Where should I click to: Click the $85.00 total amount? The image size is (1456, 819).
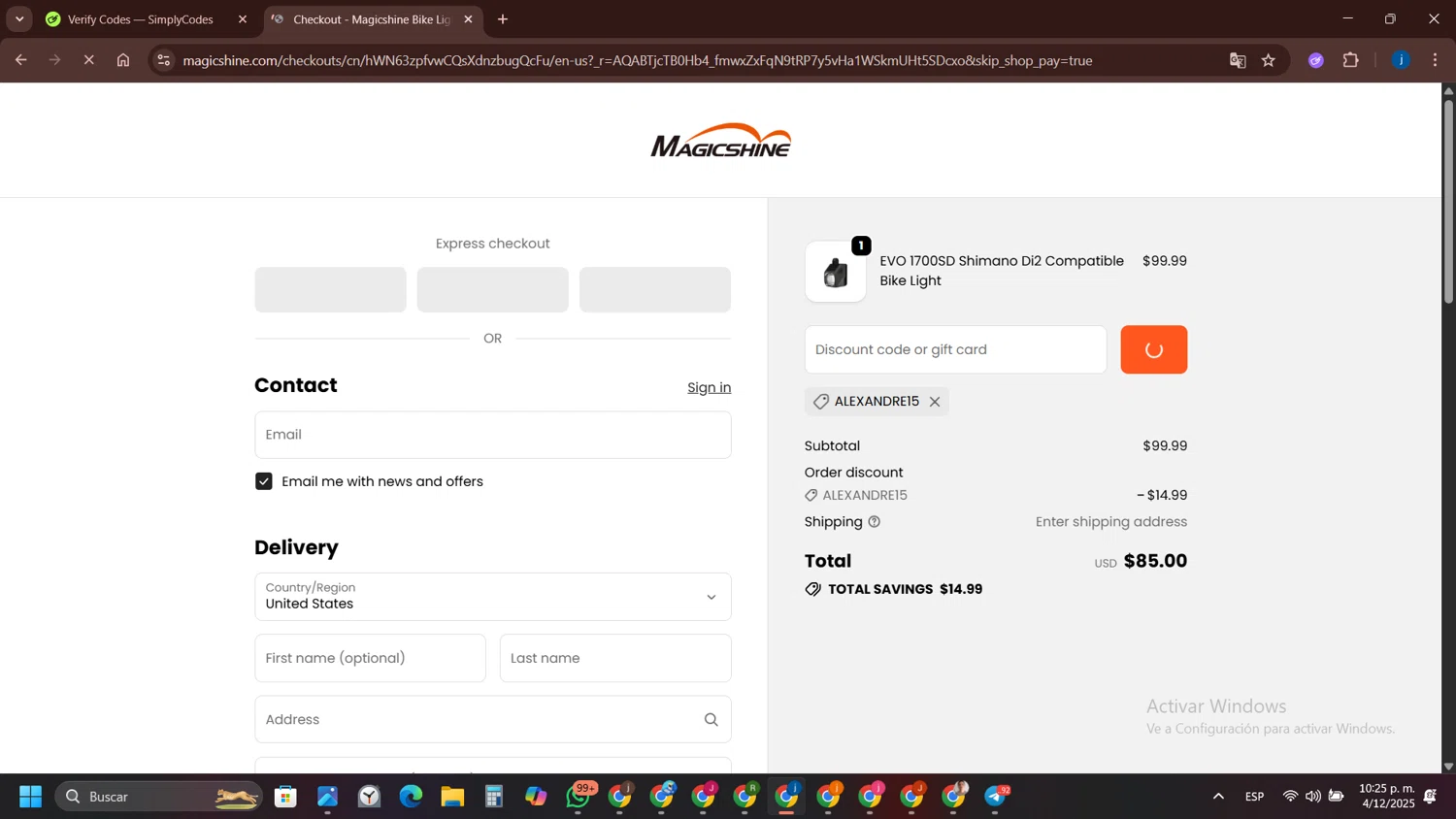pos(1155,561)
